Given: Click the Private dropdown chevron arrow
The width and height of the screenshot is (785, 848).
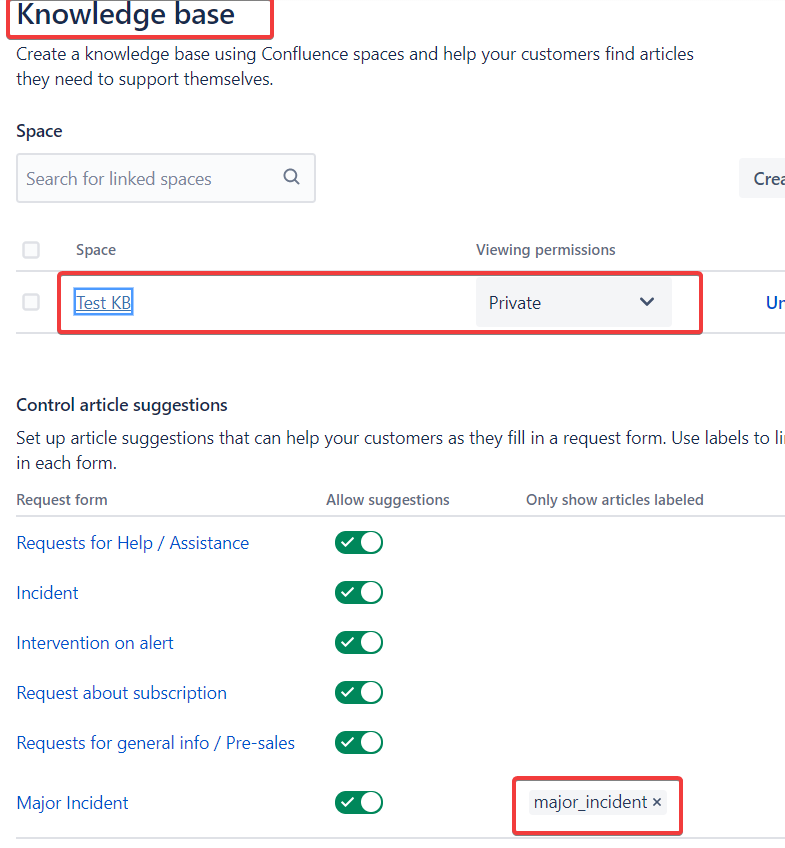Looking at the screenshot, I should coord(647,302).
